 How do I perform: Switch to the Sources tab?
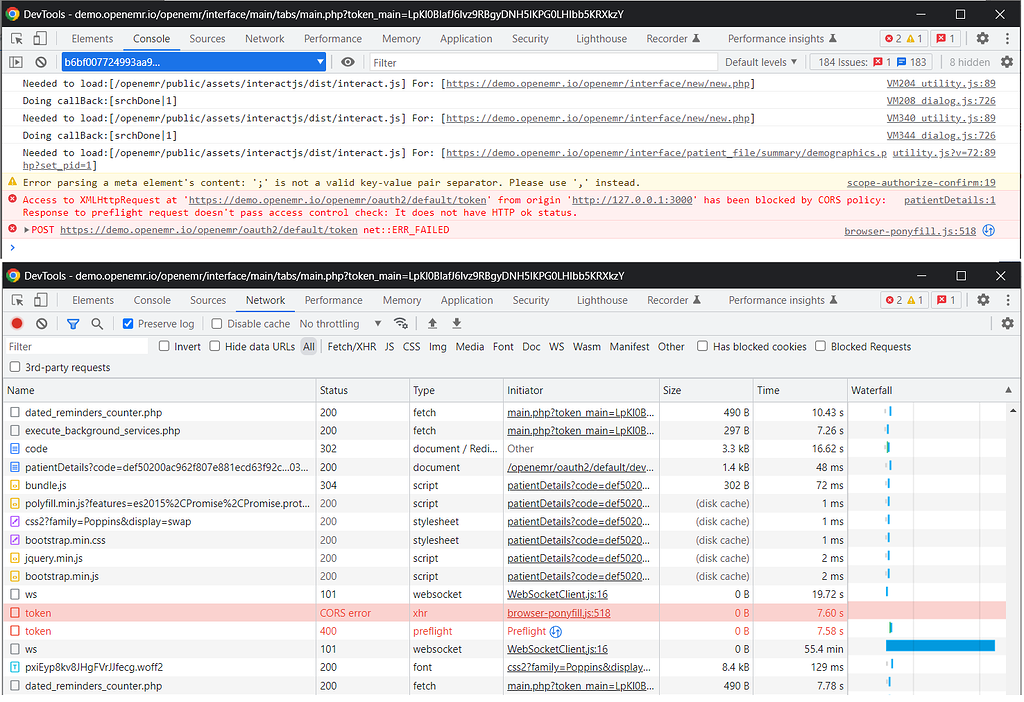point(207,39)
